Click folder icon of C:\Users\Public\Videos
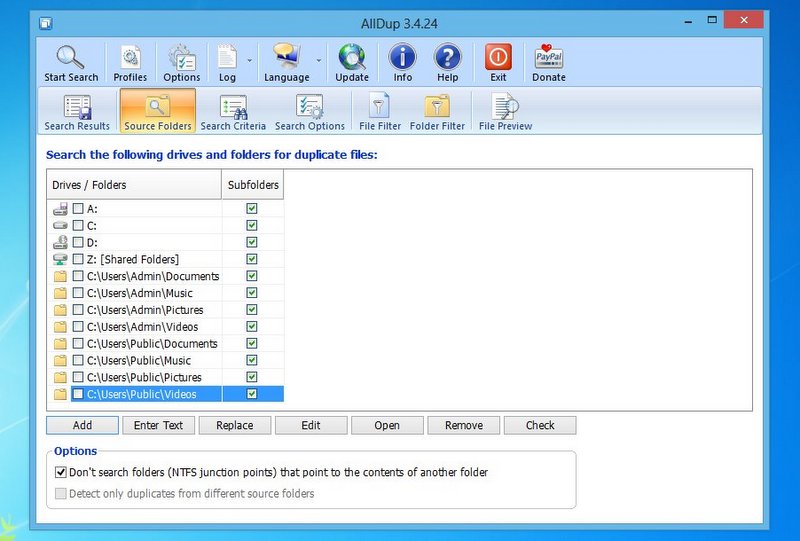This screenshot has height=541, width=800. [60, 395]
